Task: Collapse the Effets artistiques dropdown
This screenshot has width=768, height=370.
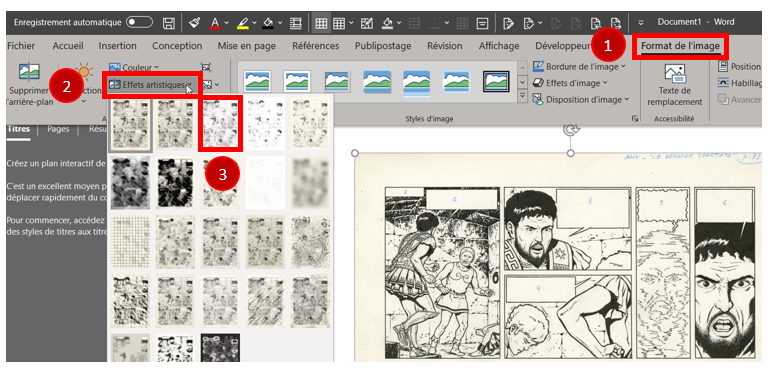Action: pos(189,85)
